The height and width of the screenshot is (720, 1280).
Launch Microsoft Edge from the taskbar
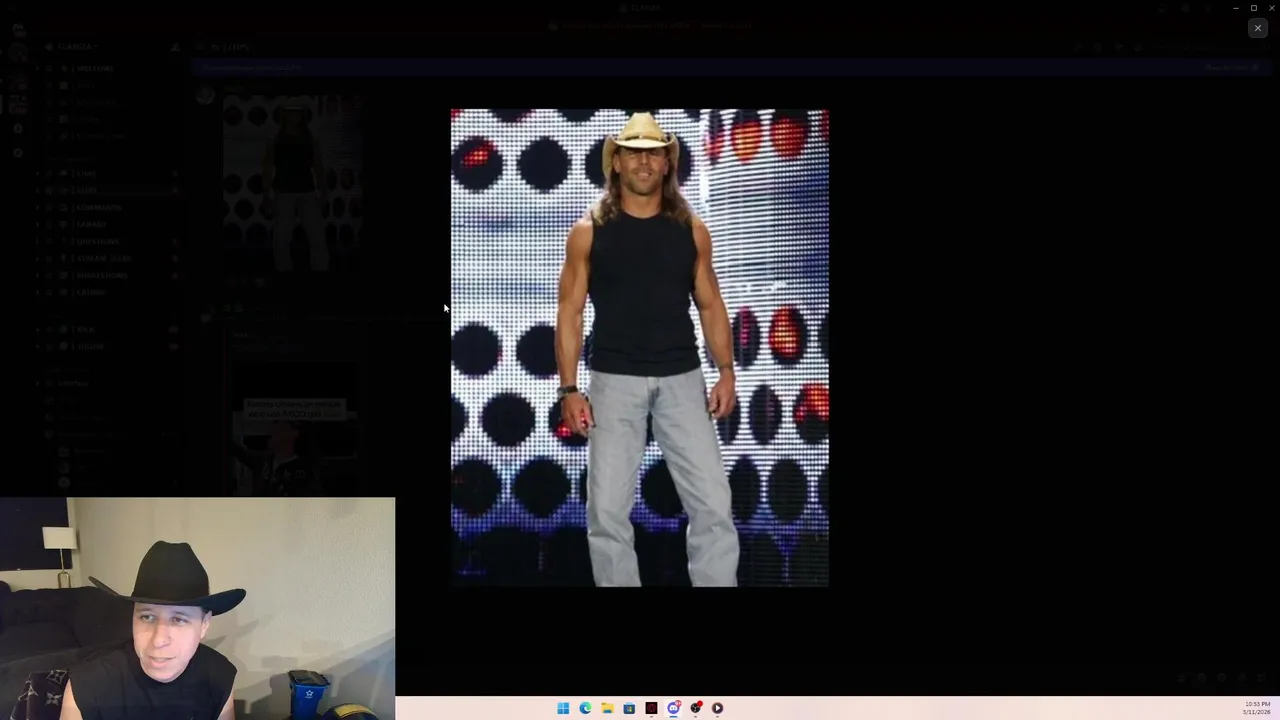click(585, 708)
